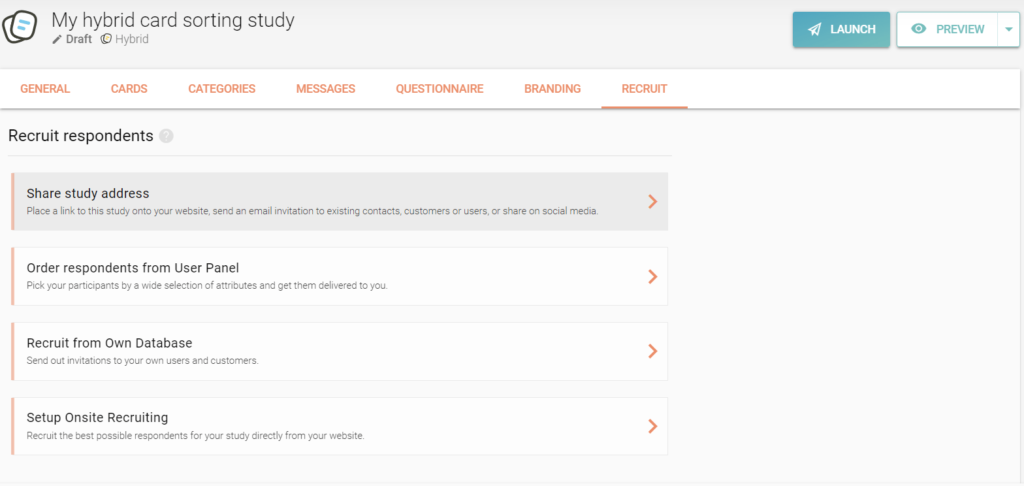This screenshot has width=1024, height=486.
Task: Click the paper plane Launch icon
Action: pyautogui.click(x=816, y=30)
